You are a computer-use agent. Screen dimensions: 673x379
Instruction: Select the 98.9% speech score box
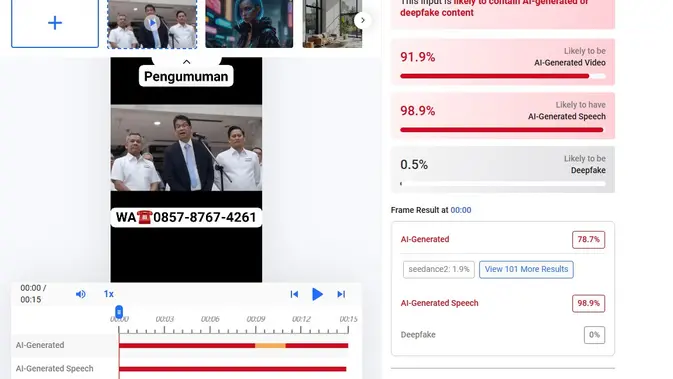tap(588, 303)
